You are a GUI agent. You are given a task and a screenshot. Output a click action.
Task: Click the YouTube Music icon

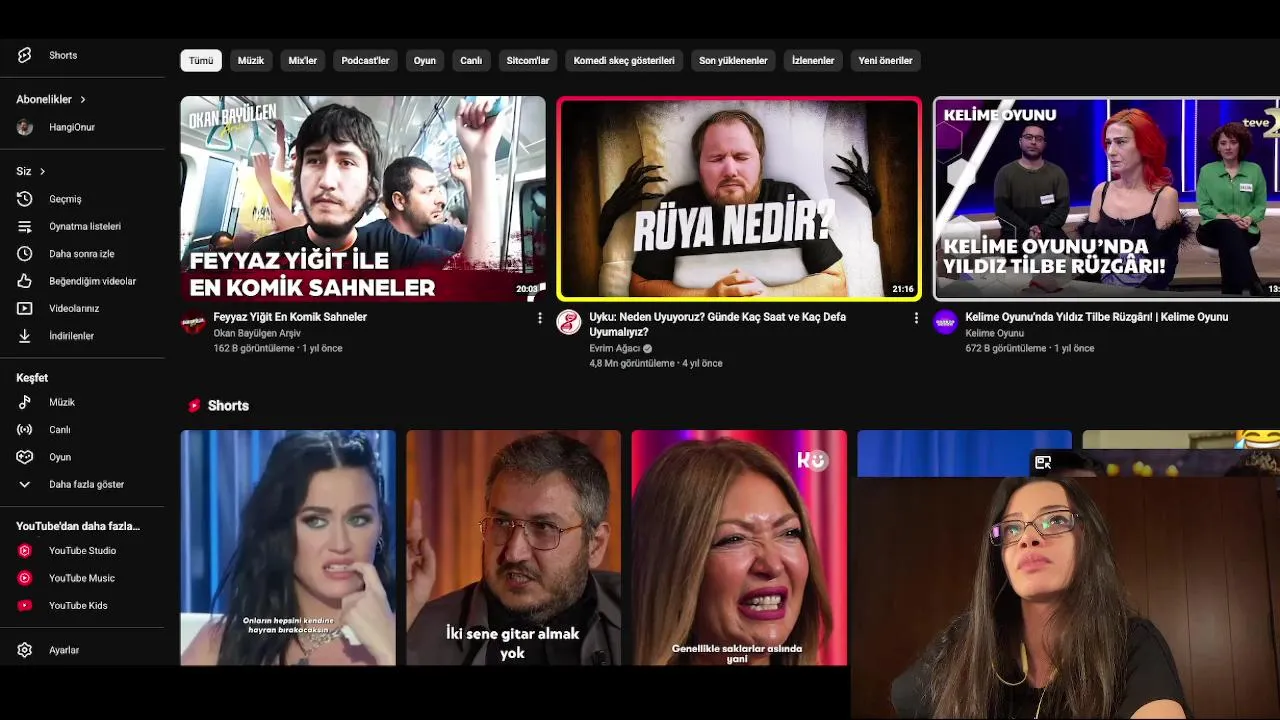tap(25, 578)
